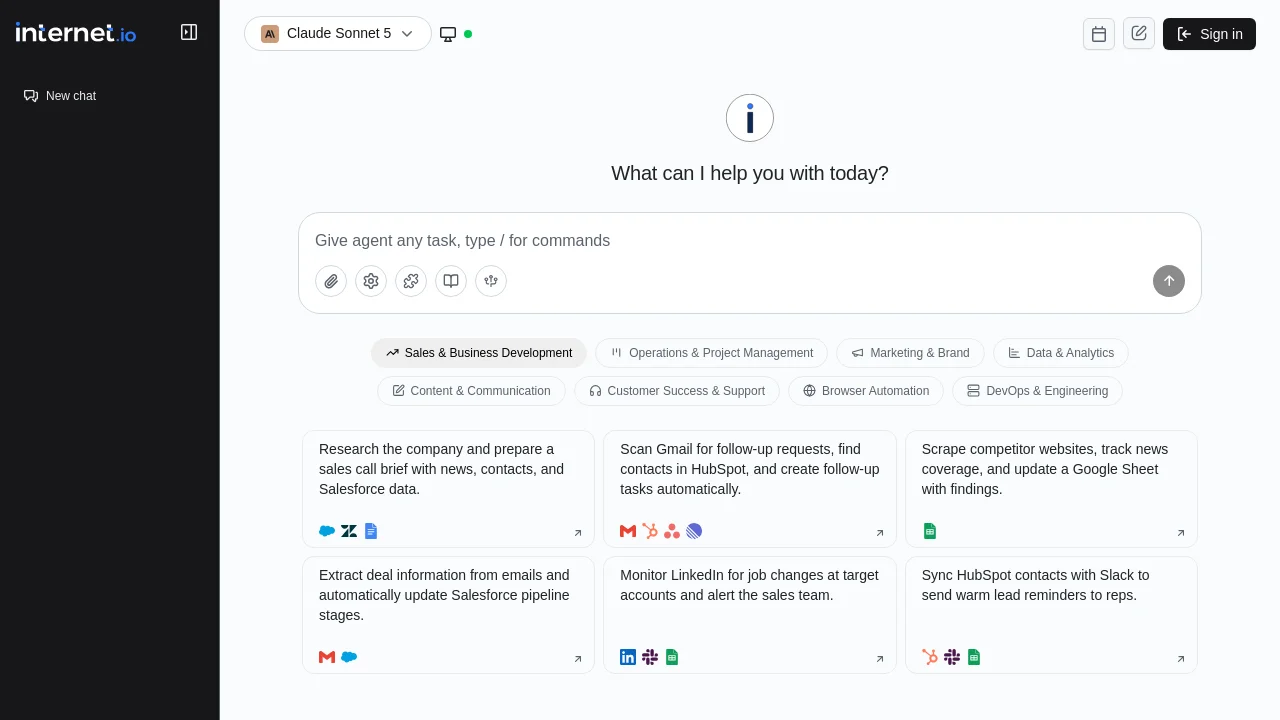Click the Slack icon on the Monitor LinkedIn card
Screen dimensions: 1280x720
pos(650,657)
